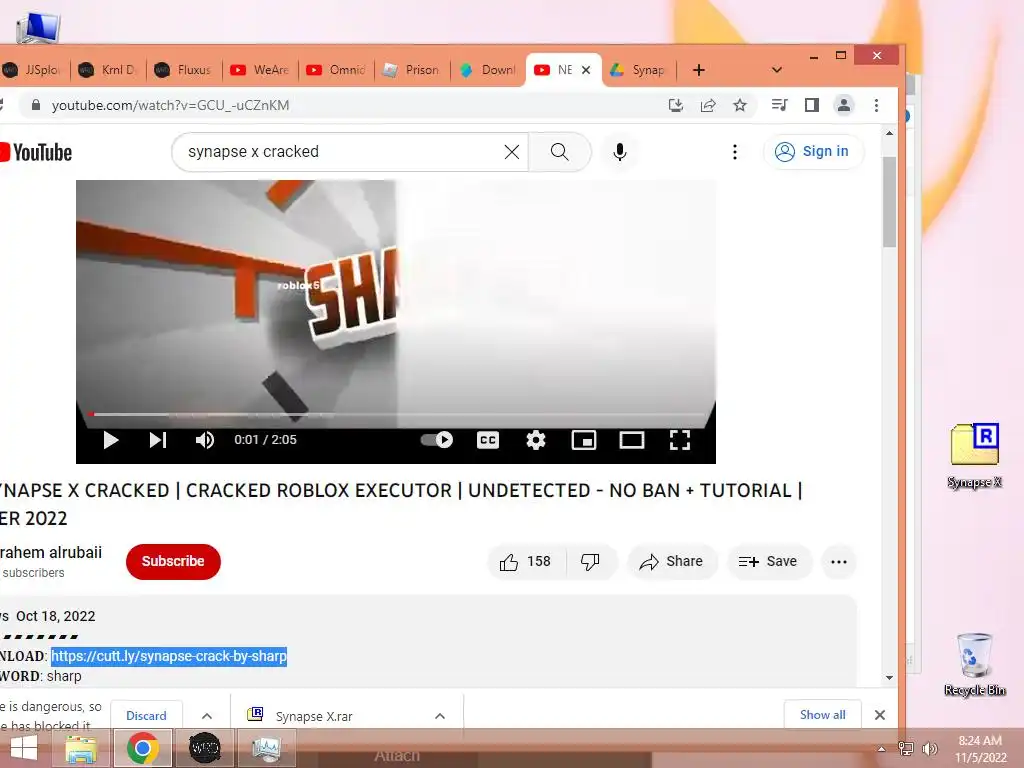Open the tab search dropdown
The width and height of the screenshot is (1024, 768).
coord(776,70)
